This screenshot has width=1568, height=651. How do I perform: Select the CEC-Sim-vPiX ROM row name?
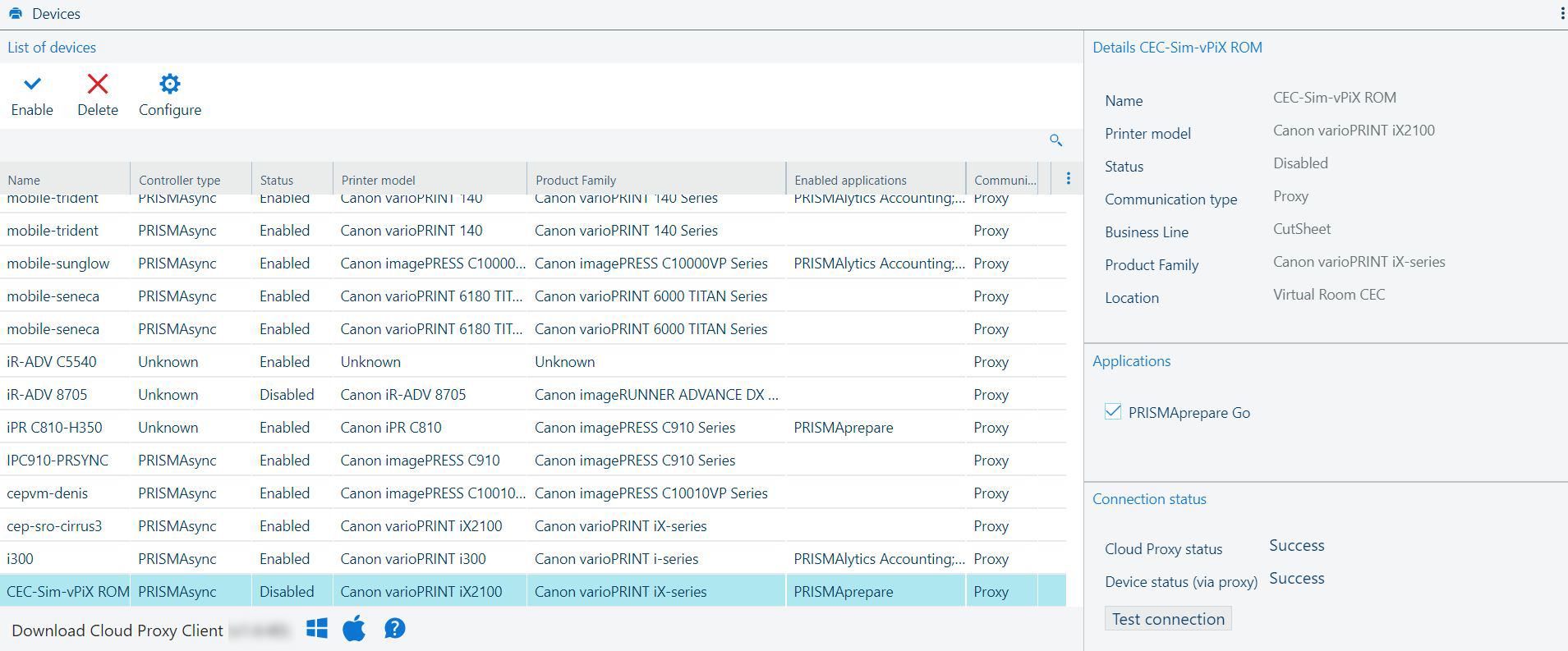tap(68, 592)
